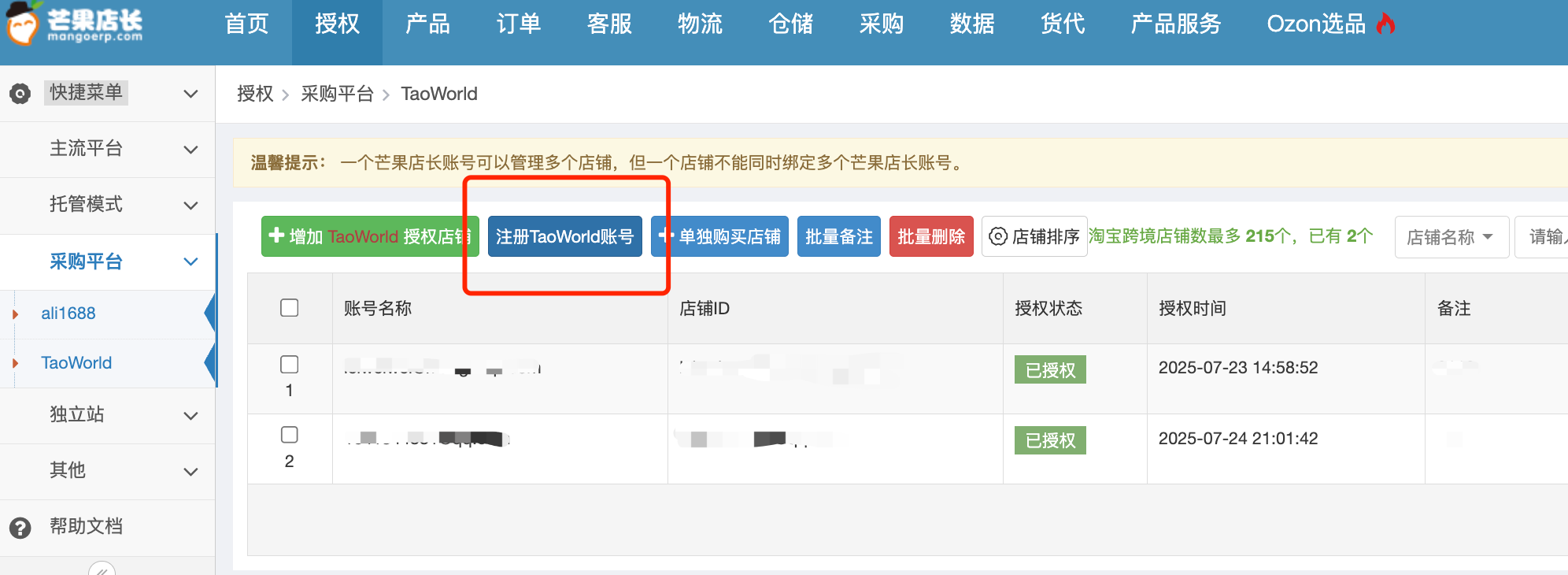The width and height of the screenshot is (1568, 575).
Task: Click the help documents question icon
Action: tap(20, 527)
